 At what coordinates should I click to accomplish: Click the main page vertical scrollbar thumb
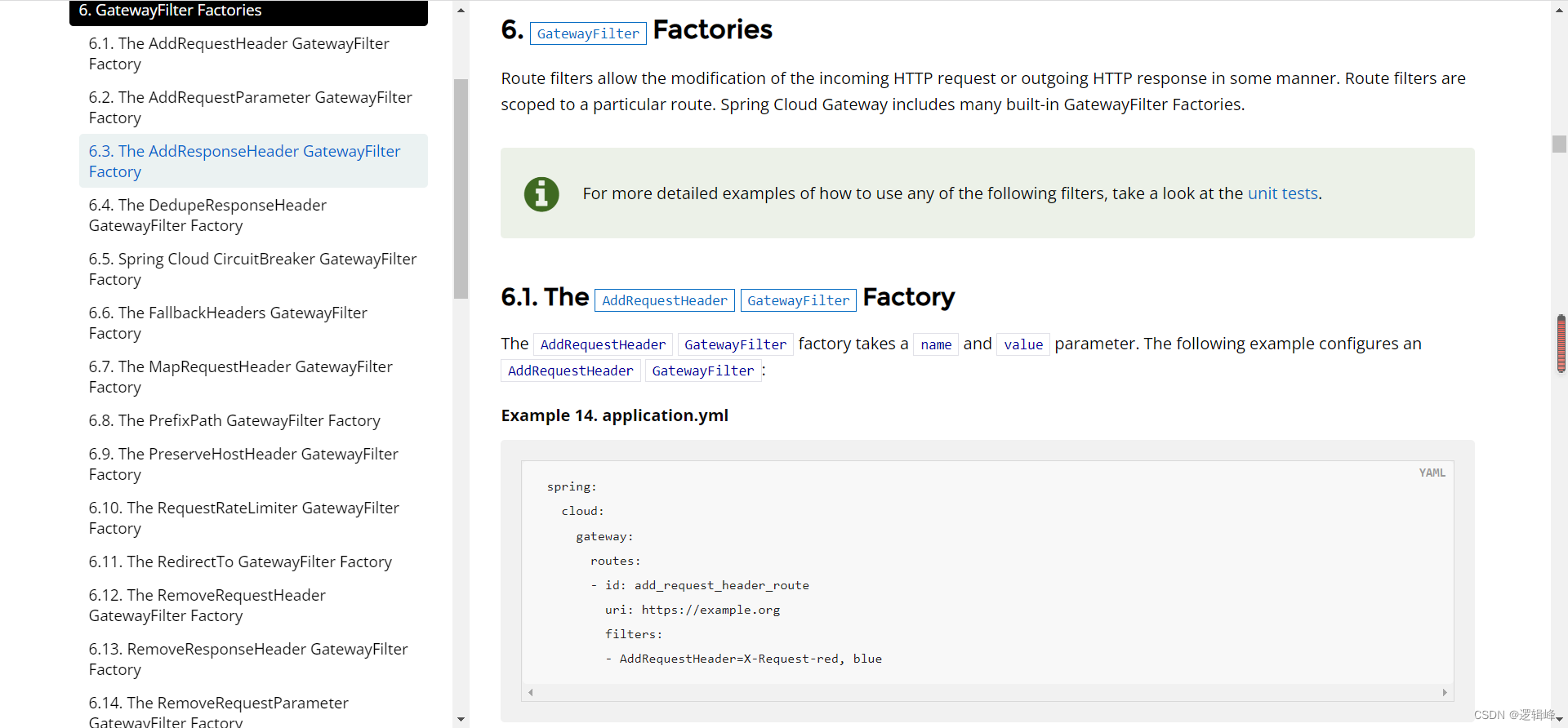1559,144
